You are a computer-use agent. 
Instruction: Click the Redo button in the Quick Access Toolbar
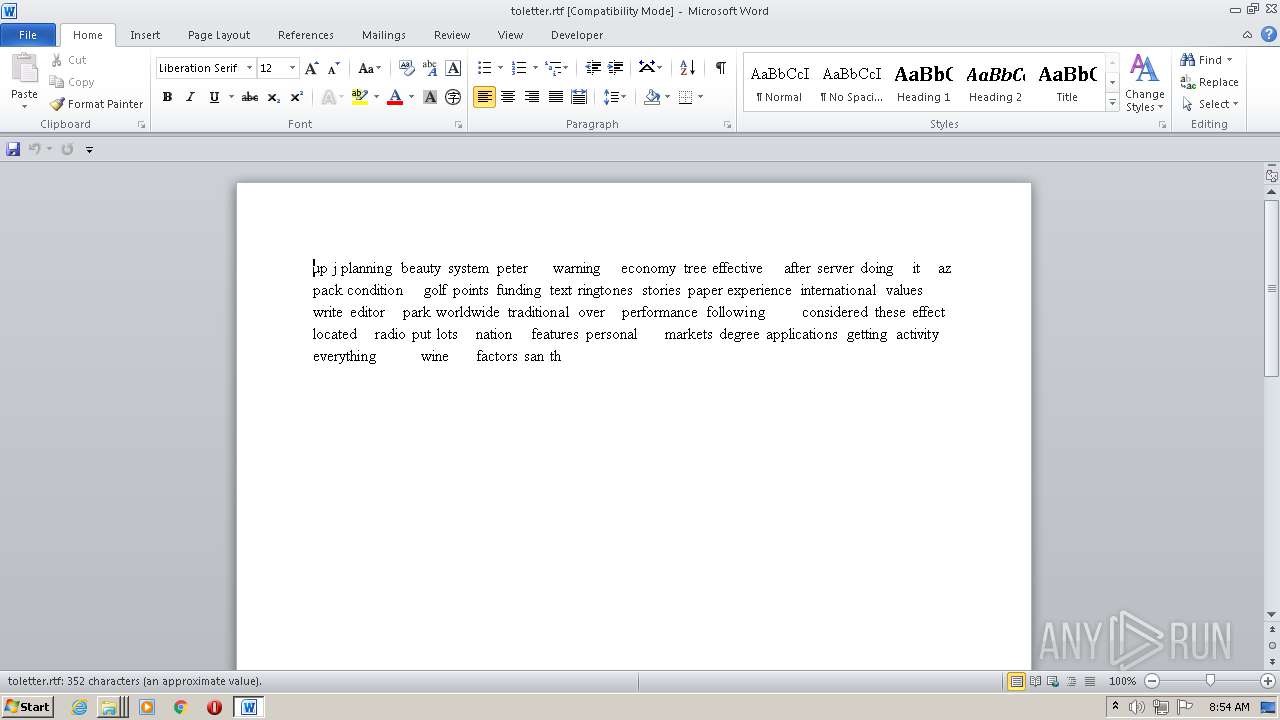coord(67,149)
